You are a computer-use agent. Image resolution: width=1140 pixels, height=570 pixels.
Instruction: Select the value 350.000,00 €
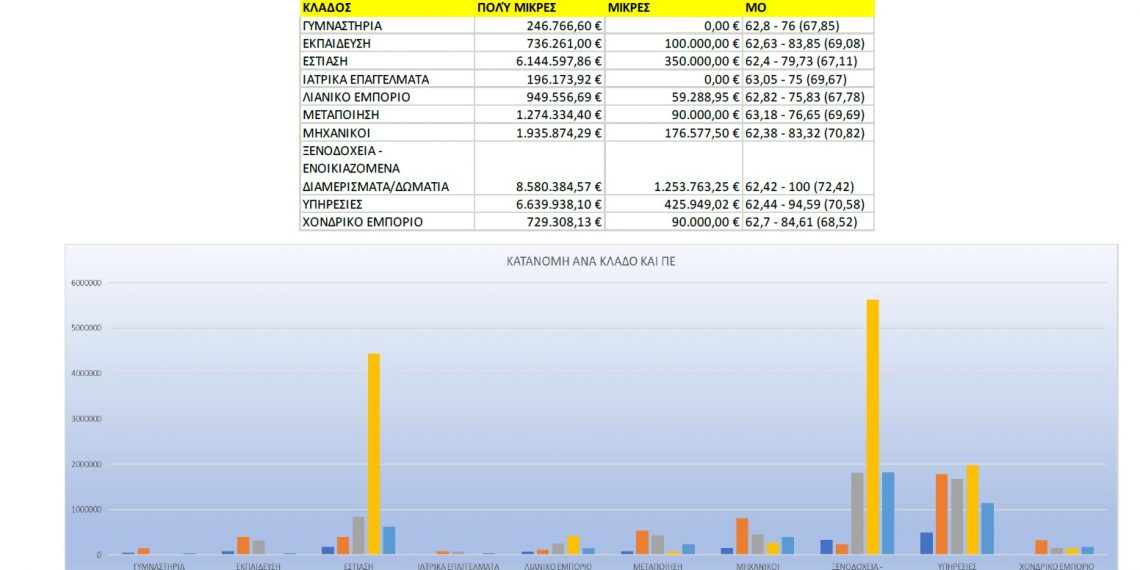pyautogui.click(x=702, y=61)
